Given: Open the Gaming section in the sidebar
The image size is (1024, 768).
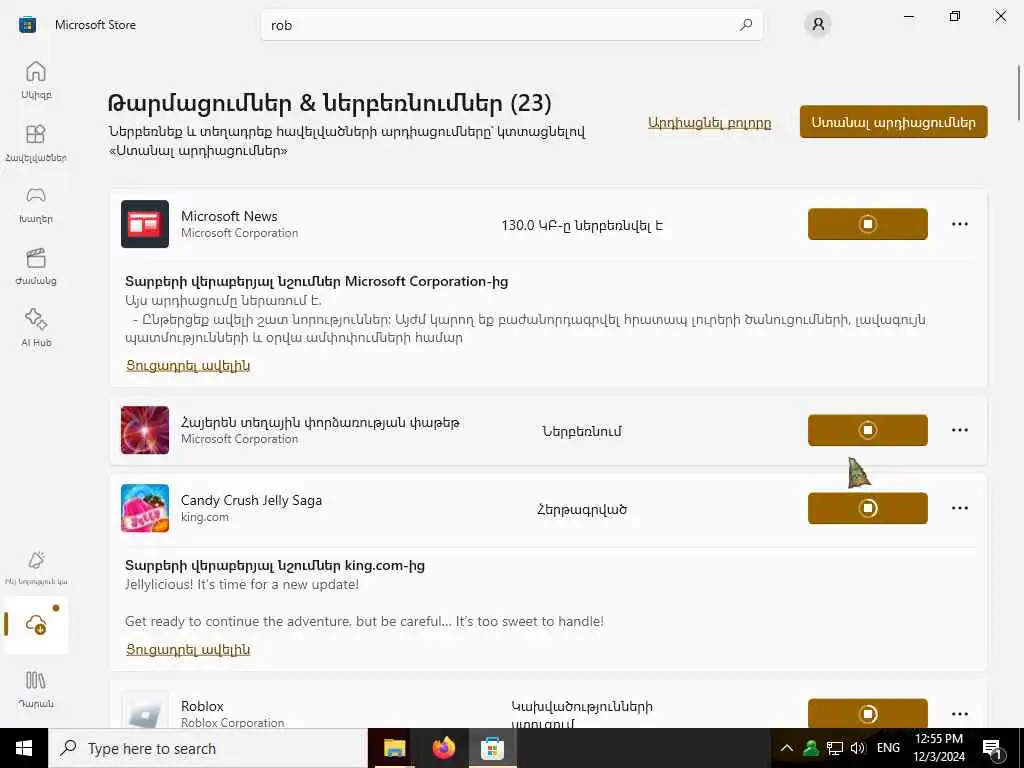Looking at the screenshot, I should 36,204.
